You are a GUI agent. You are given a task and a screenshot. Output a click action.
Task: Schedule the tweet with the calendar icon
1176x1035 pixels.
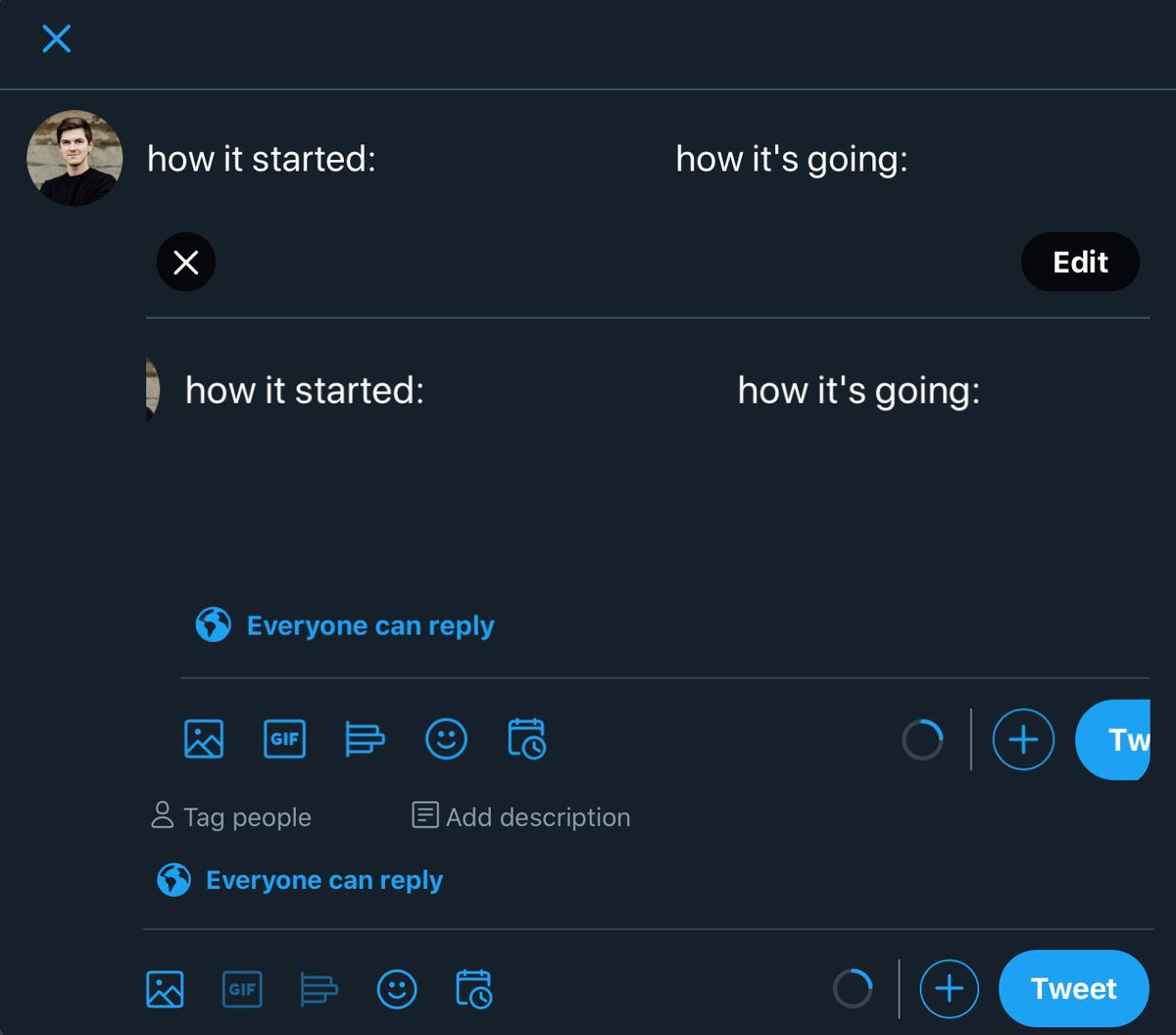[527, 740]
